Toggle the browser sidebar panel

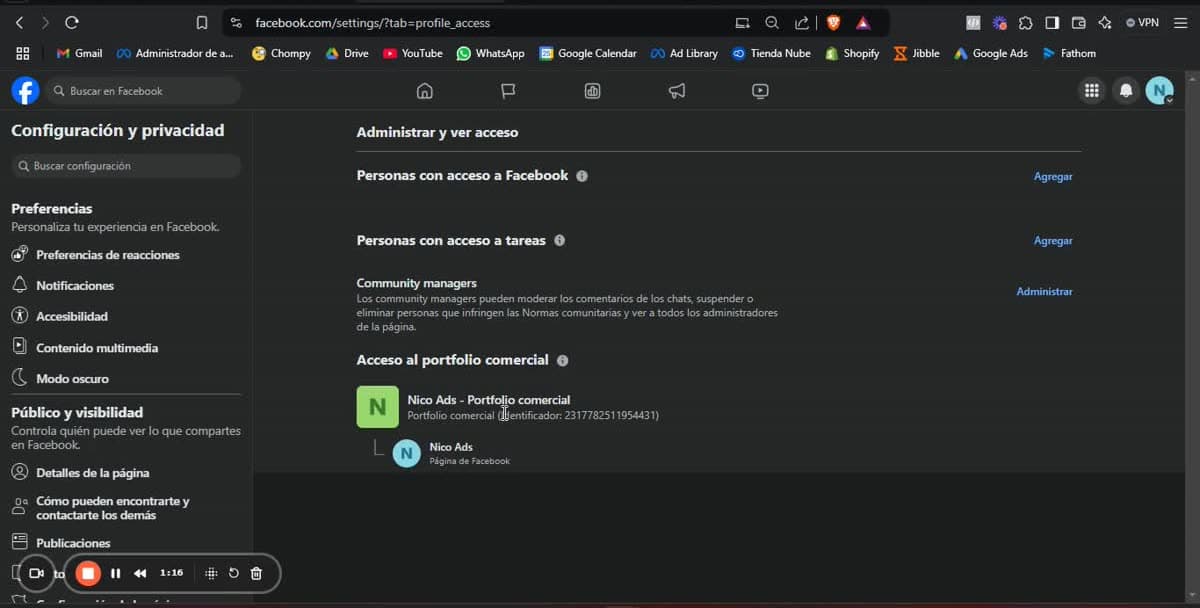click(x=1052, y=22)
